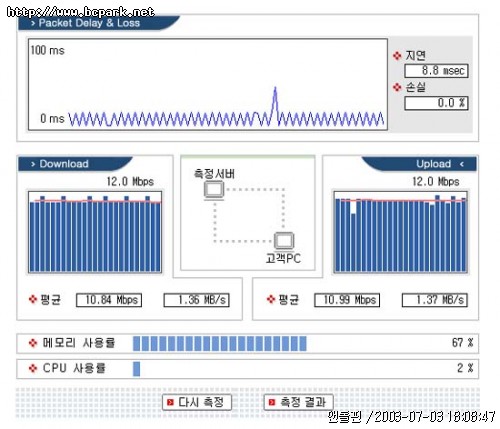Open the 측정 결과 results button
Screen dimensions: 500x429
click(299, 402)
